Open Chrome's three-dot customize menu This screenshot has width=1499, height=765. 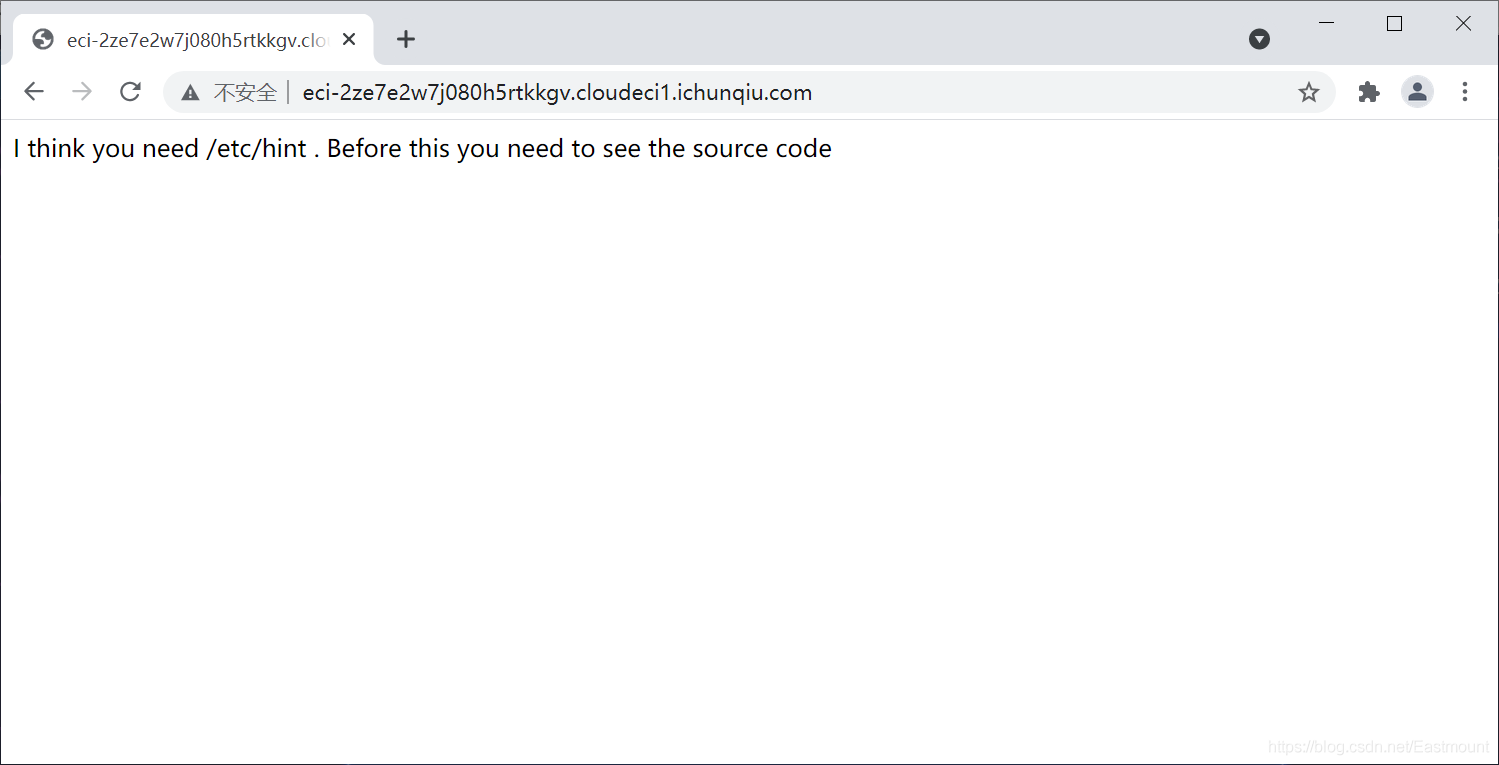click(x=1465, y=92)
